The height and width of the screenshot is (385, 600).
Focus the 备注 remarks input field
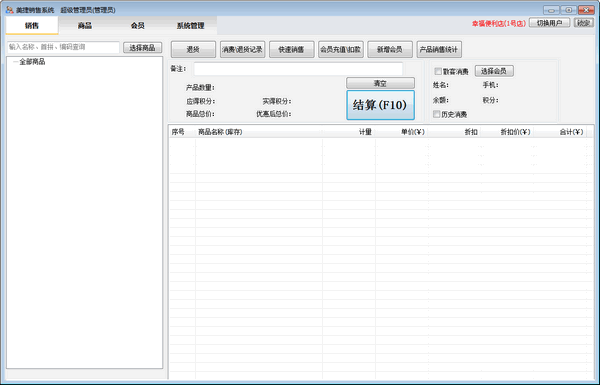pos(298,69)
